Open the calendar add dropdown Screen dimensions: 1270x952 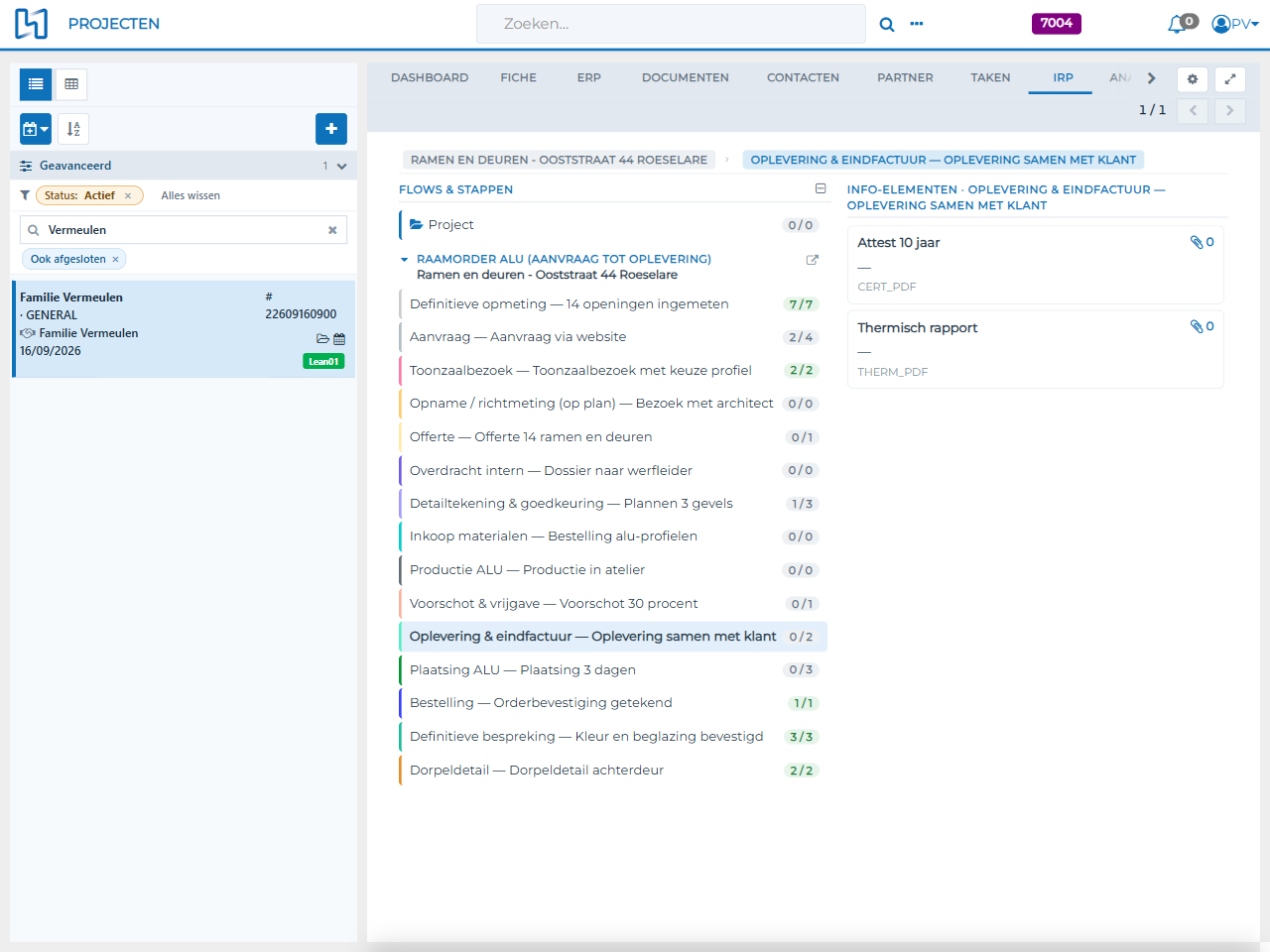[36, 129]
